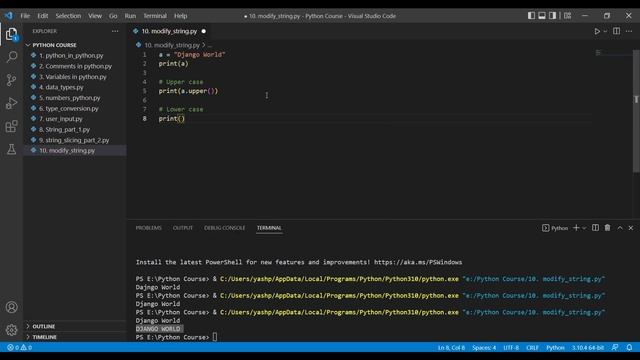The image size is (640, 360).
Task: Open Explorer Views and More Actions ellipsis
Action: (x=115, y=31)
